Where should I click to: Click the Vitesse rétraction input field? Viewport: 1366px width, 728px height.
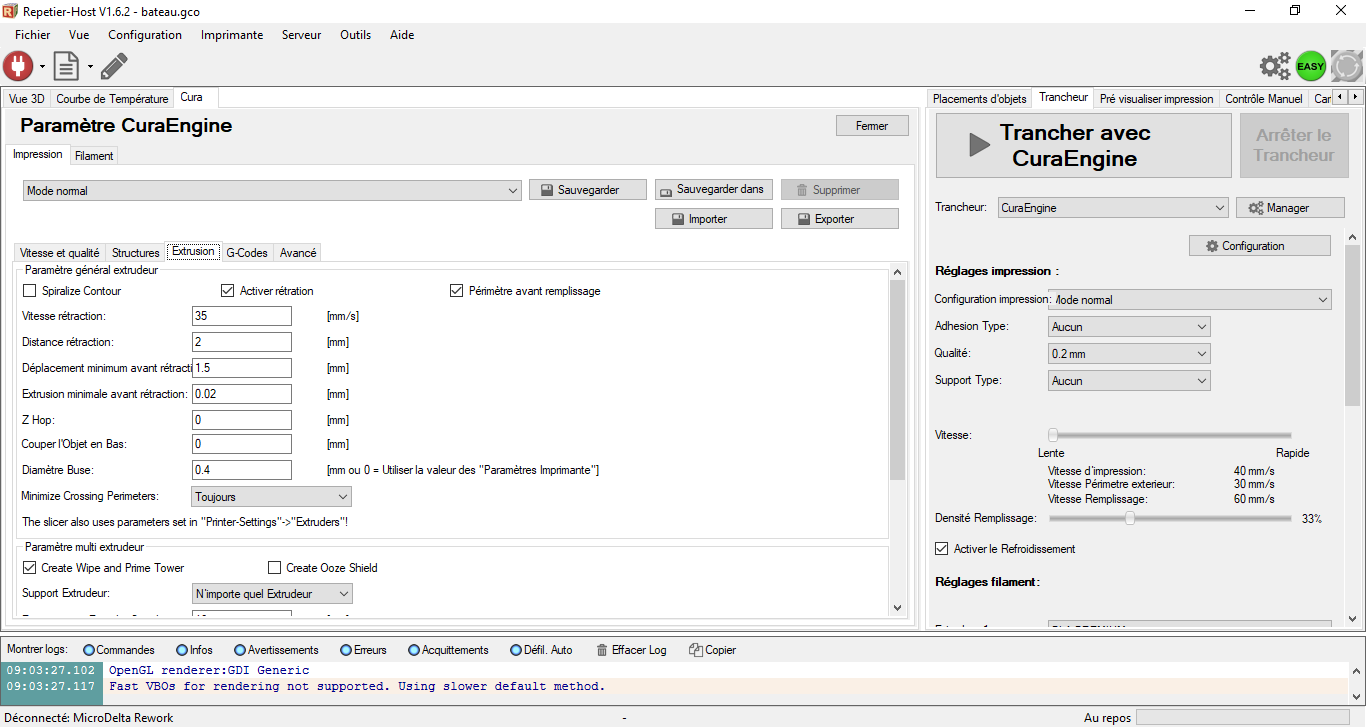242,316
